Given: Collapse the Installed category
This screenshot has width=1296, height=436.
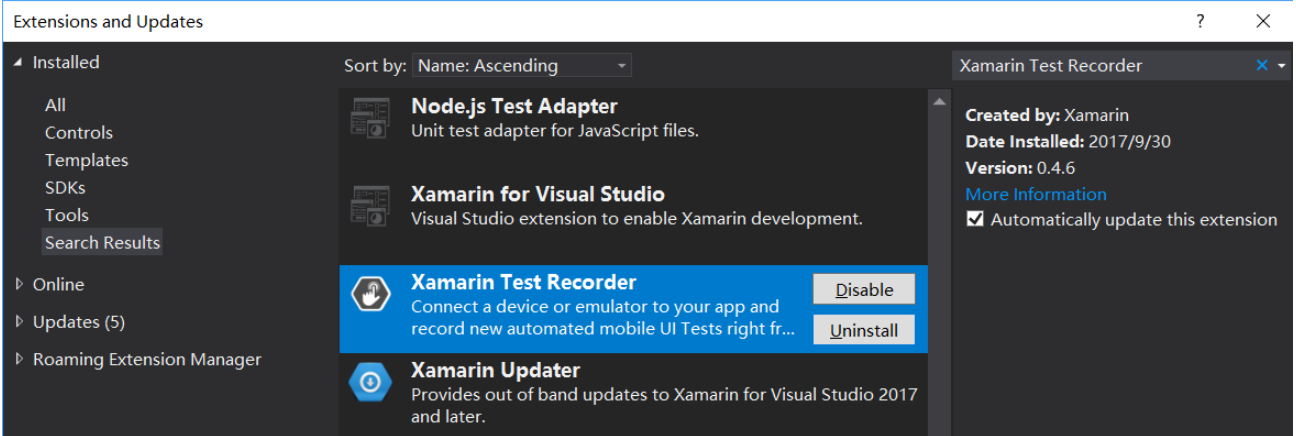Looking at the screenshot, I should click(x=19, y=63).
